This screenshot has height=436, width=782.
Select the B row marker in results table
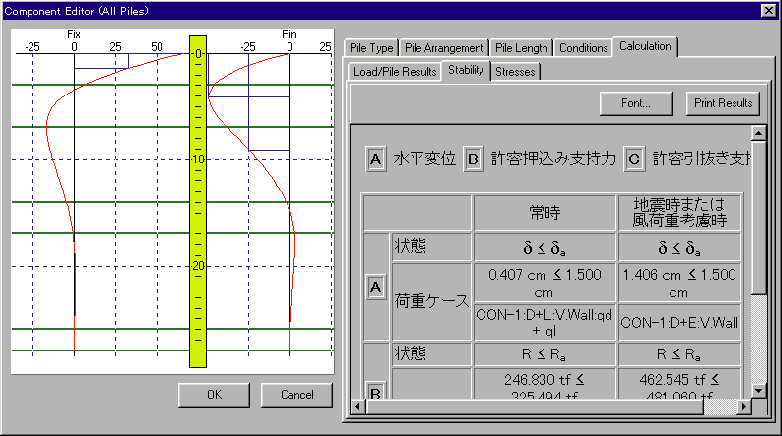pos(376,390)
